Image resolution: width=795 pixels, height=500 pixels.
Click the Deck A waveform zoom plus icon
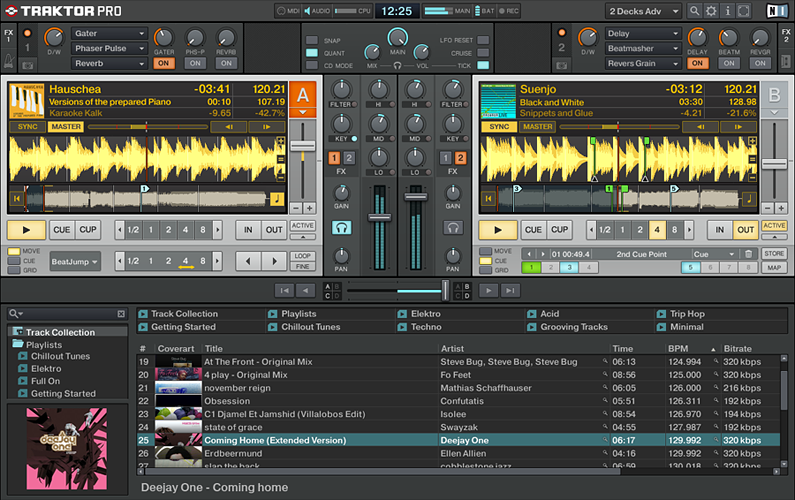[x=280, y=140]
